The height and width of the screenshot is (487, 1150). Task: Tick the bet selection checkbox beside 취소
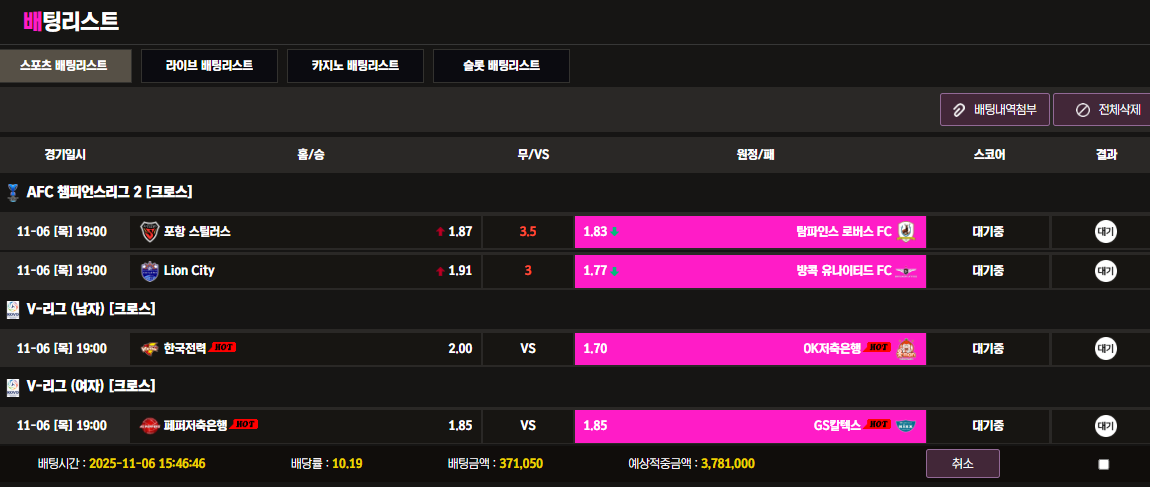click(1104, 464)
